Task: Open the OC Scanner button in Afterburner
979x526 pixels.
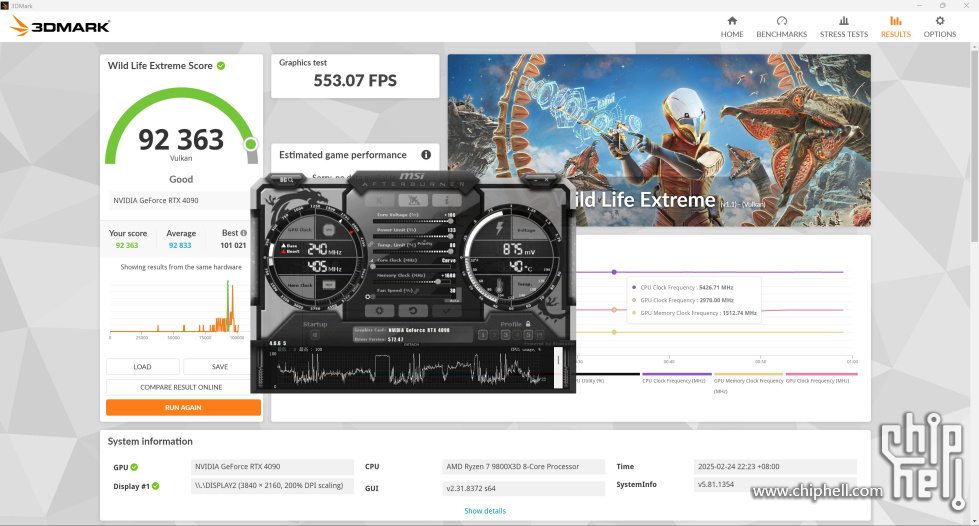Action: click(x=286, y=180)
